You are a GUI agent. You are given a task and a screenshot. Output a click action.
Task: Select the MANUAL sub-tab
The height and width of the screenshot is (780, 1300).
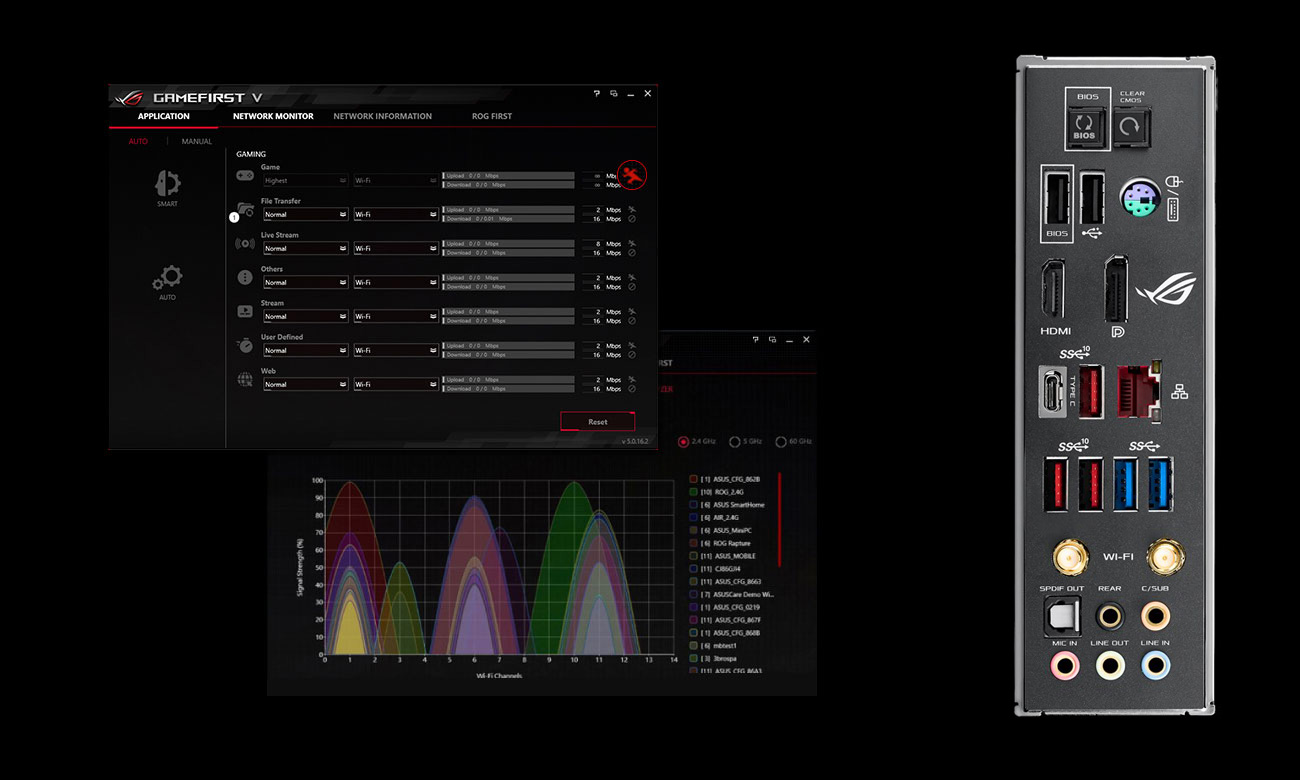(197, 141)
